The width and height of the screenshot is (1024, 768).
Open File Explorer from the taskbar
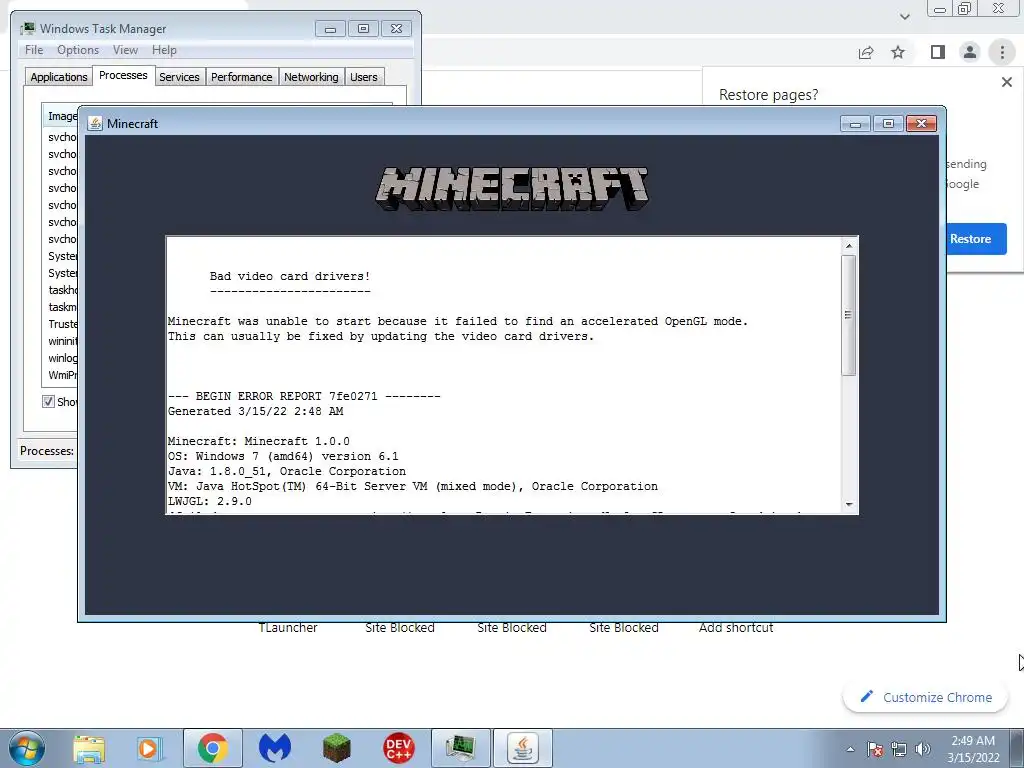point(89,749)
